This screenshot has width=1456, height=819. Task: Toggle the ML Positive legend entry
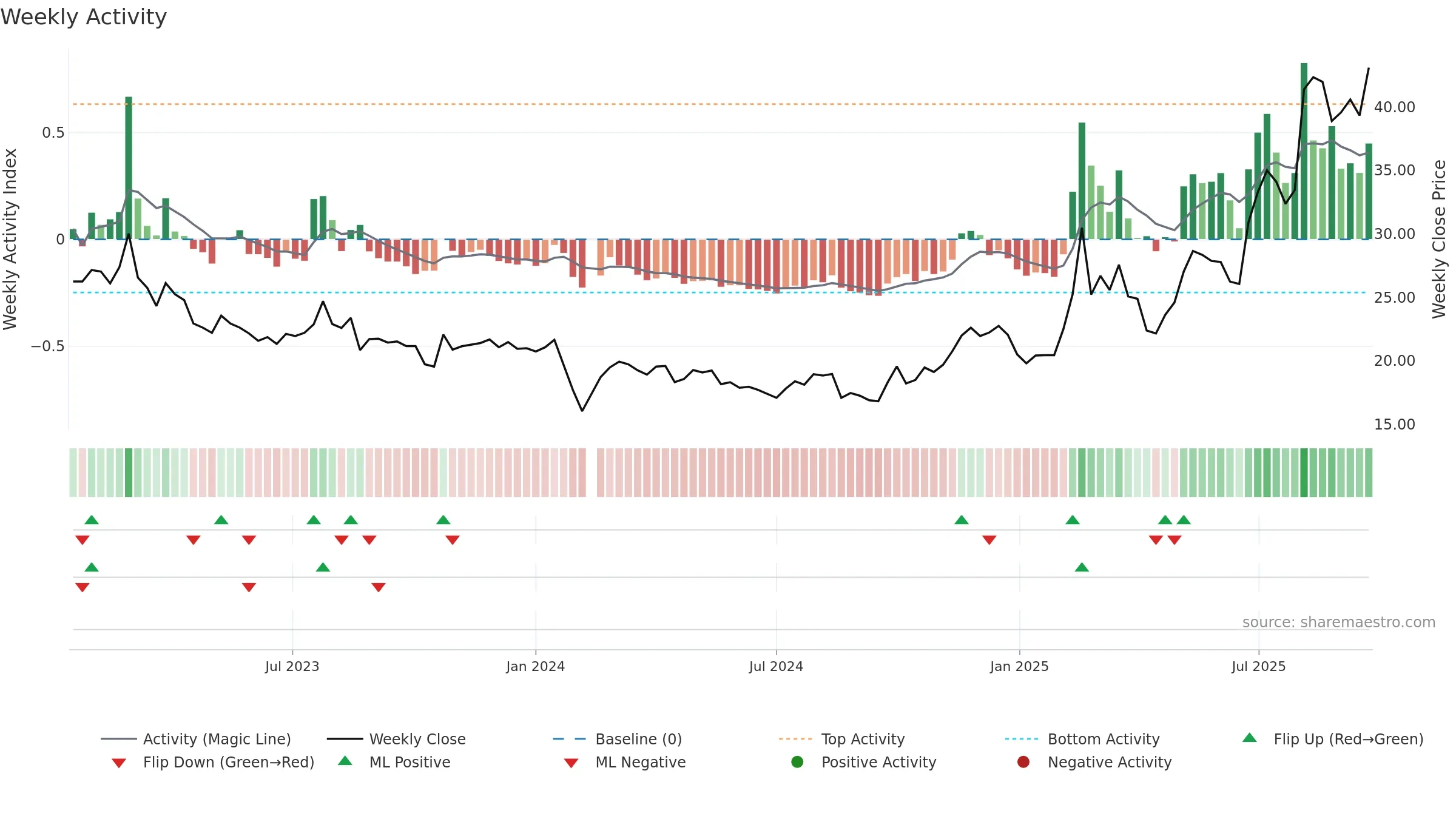(x=394, y=762)
